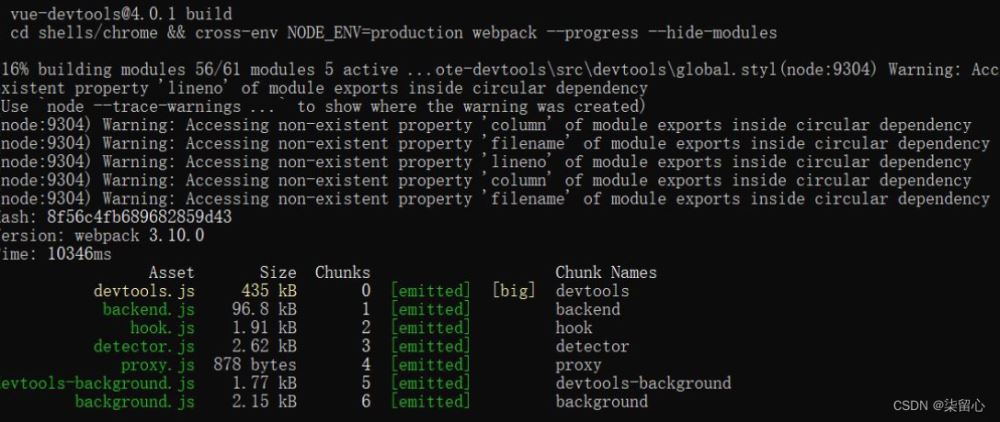Click the Asset column header
This screenshot has width=1000, height=422.
click(172, 273)
